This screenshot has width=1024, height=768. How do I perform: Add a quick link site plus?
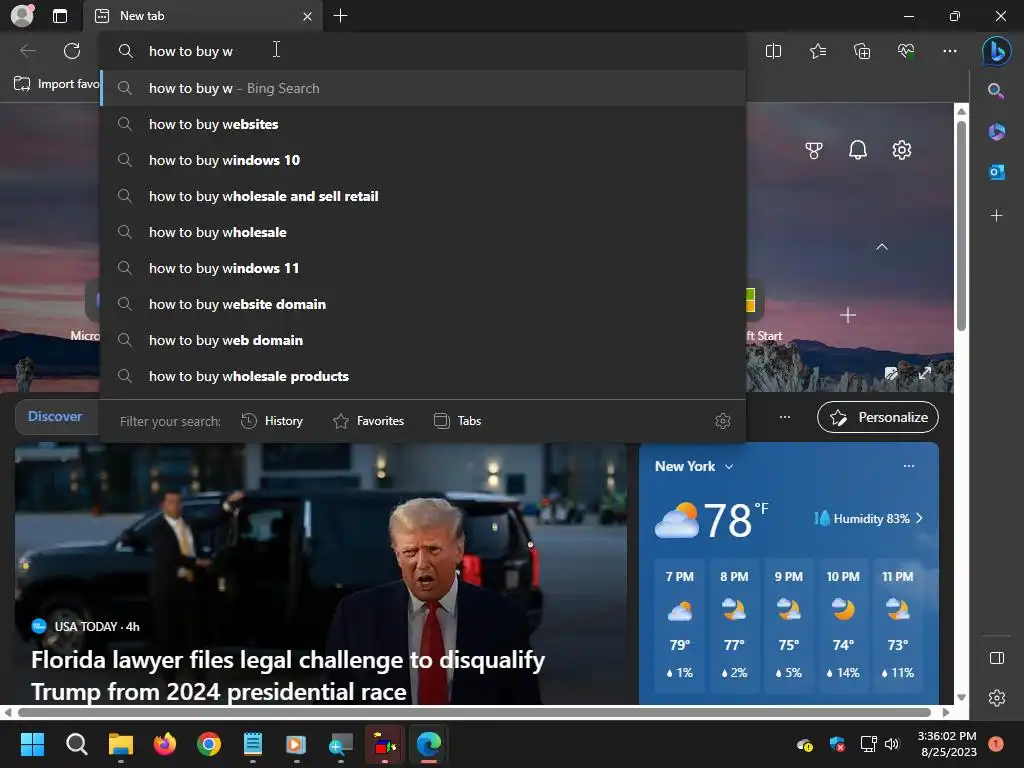[x=848, y=315]
